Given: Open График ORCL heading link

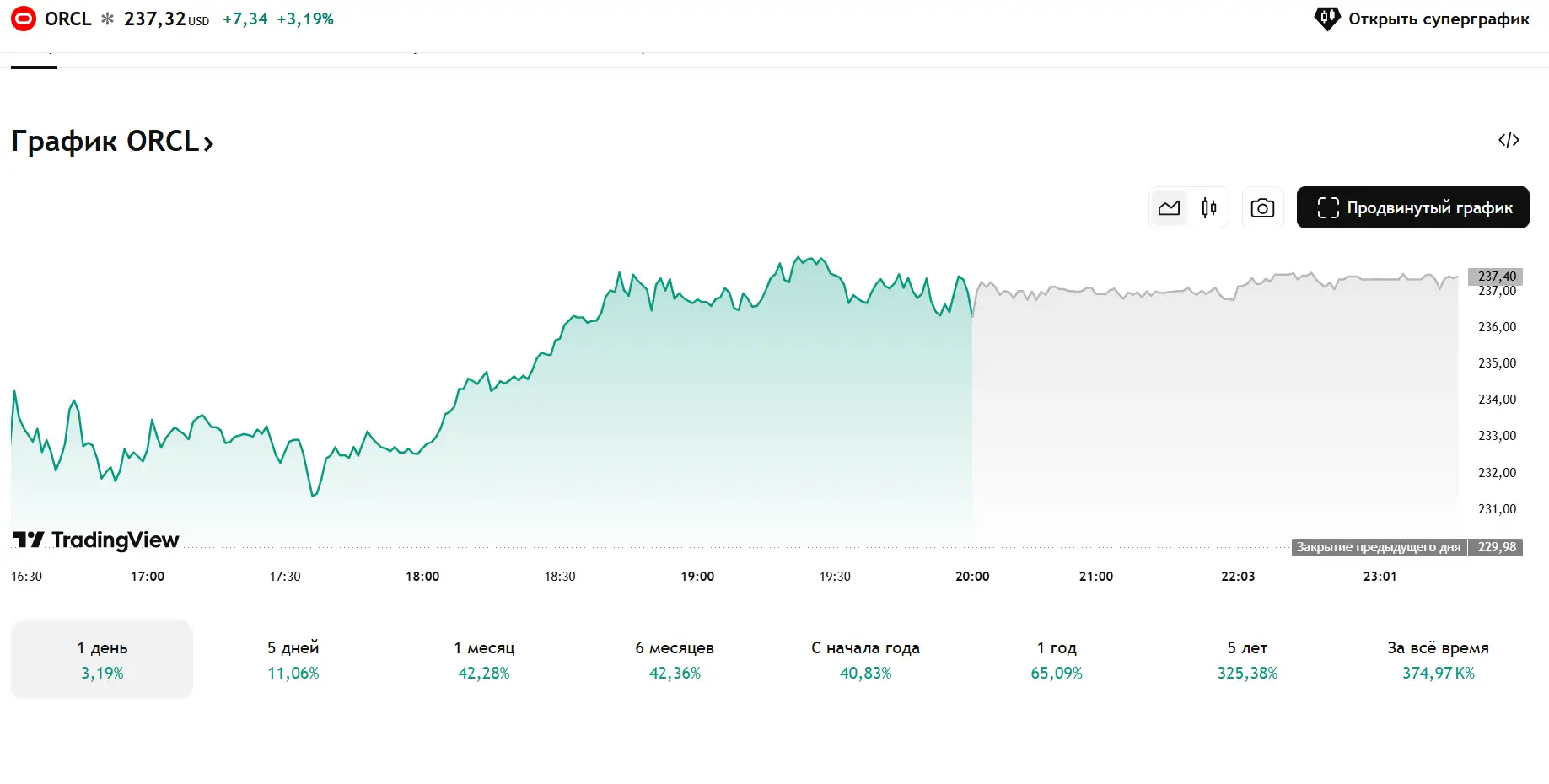Looking at the screenshot, I should pyautogui.click(x=112, y=142).
